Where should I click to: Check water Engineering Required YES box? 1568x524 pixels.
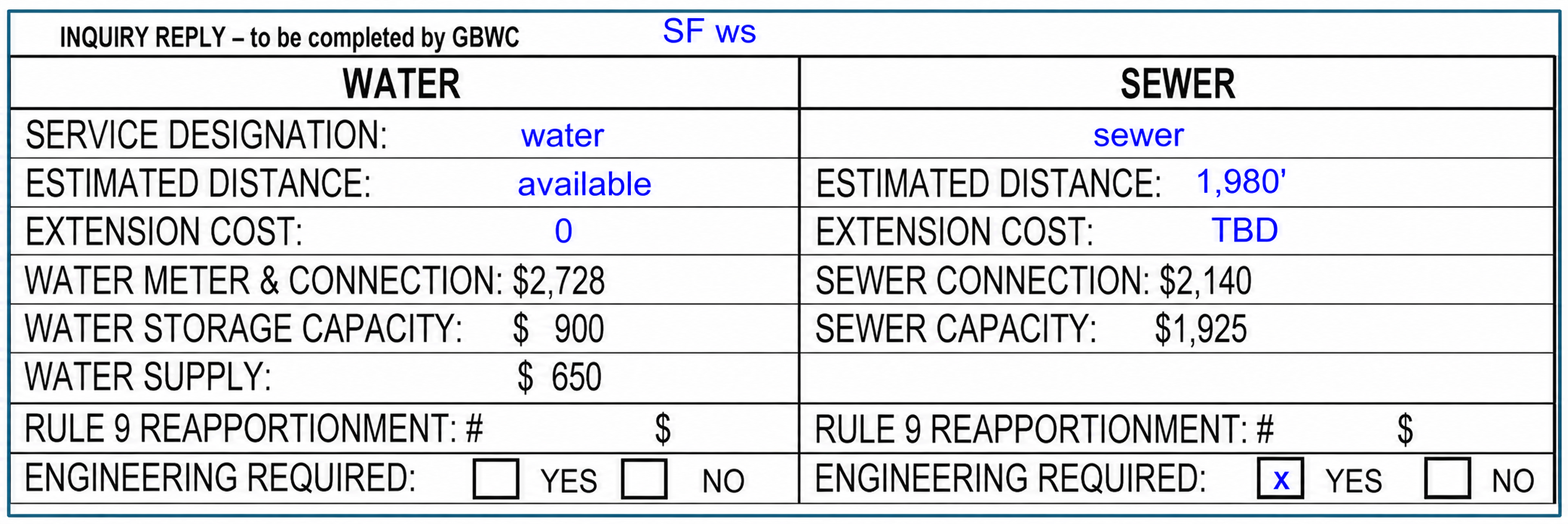tap(496, 478)
